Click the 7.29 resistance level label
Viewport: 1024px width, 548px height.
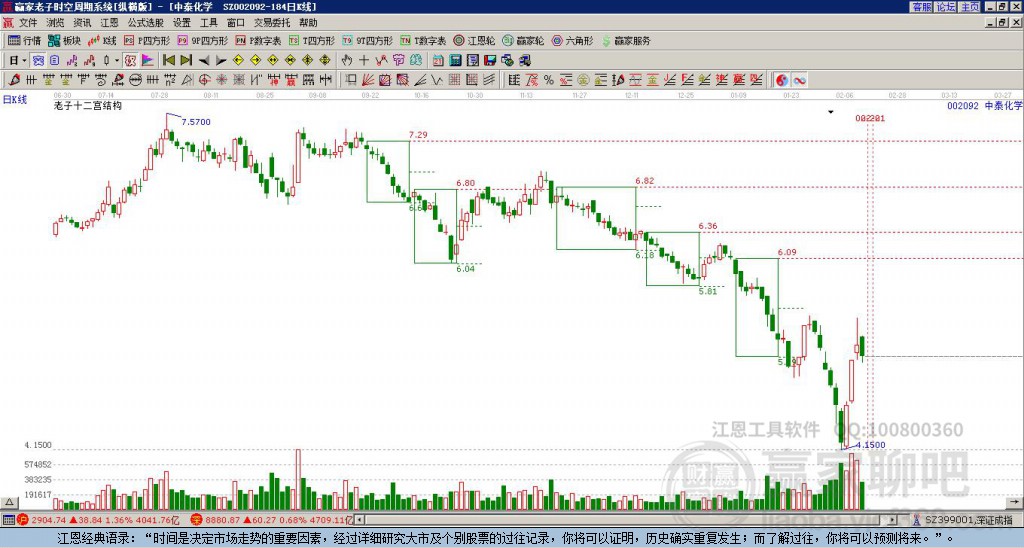418,135
